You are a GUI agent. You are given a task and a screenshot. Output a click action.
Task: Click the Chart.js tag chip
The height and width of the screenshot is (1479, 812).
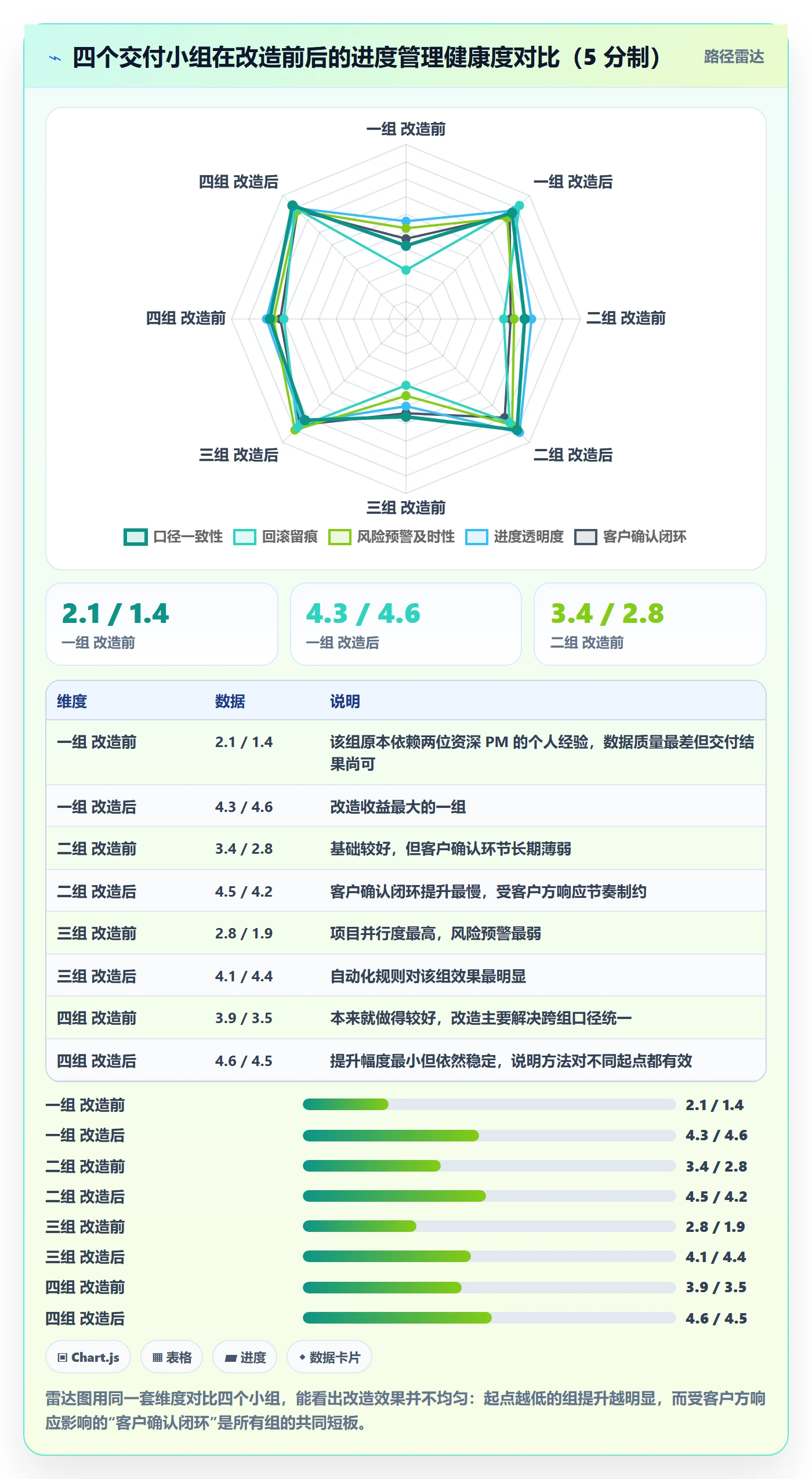click(x=88, y=1357)
